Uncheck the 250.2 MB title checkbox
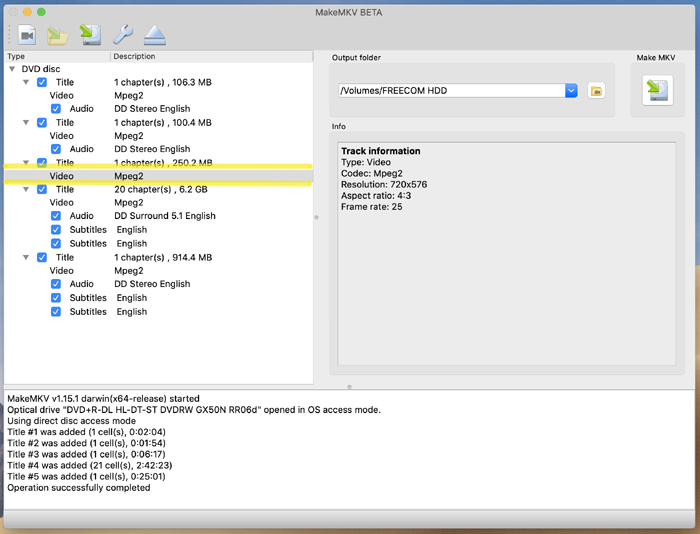 click(x=42, y=163)
